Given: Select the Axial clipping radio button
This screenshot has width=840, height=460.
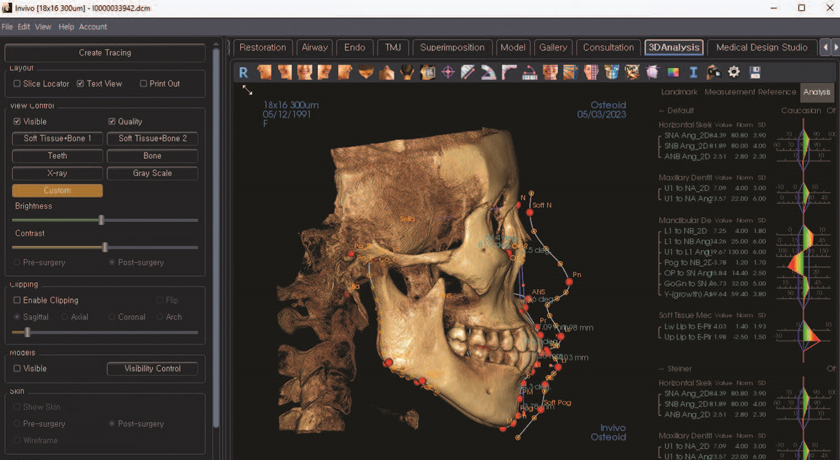Looking at the screenshot, I should point(64,317).
